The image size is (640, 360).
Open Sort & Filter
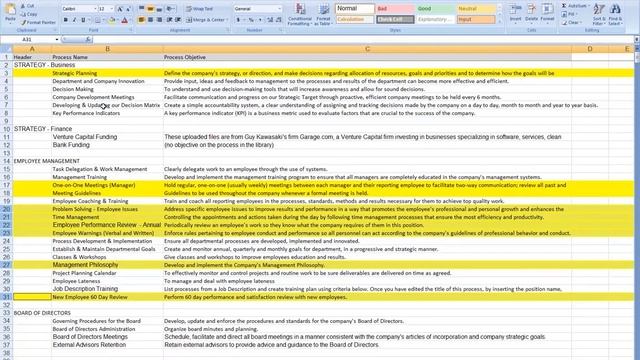pos(599,14)
